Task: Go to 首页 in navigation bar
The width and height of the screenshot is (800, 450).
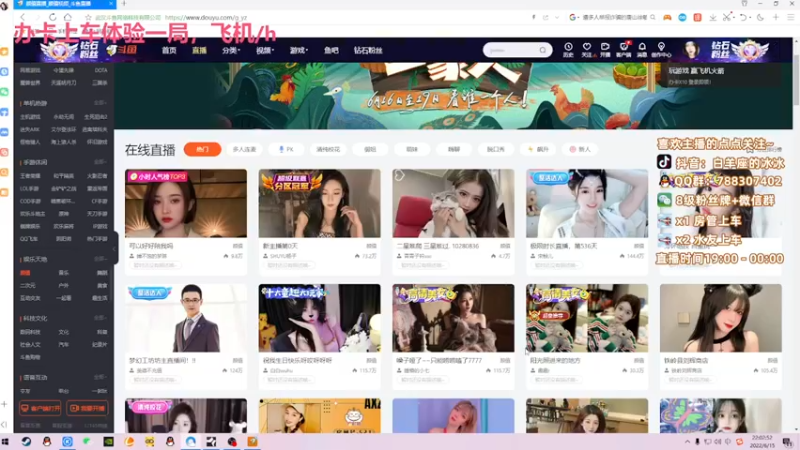Action: 169,51
